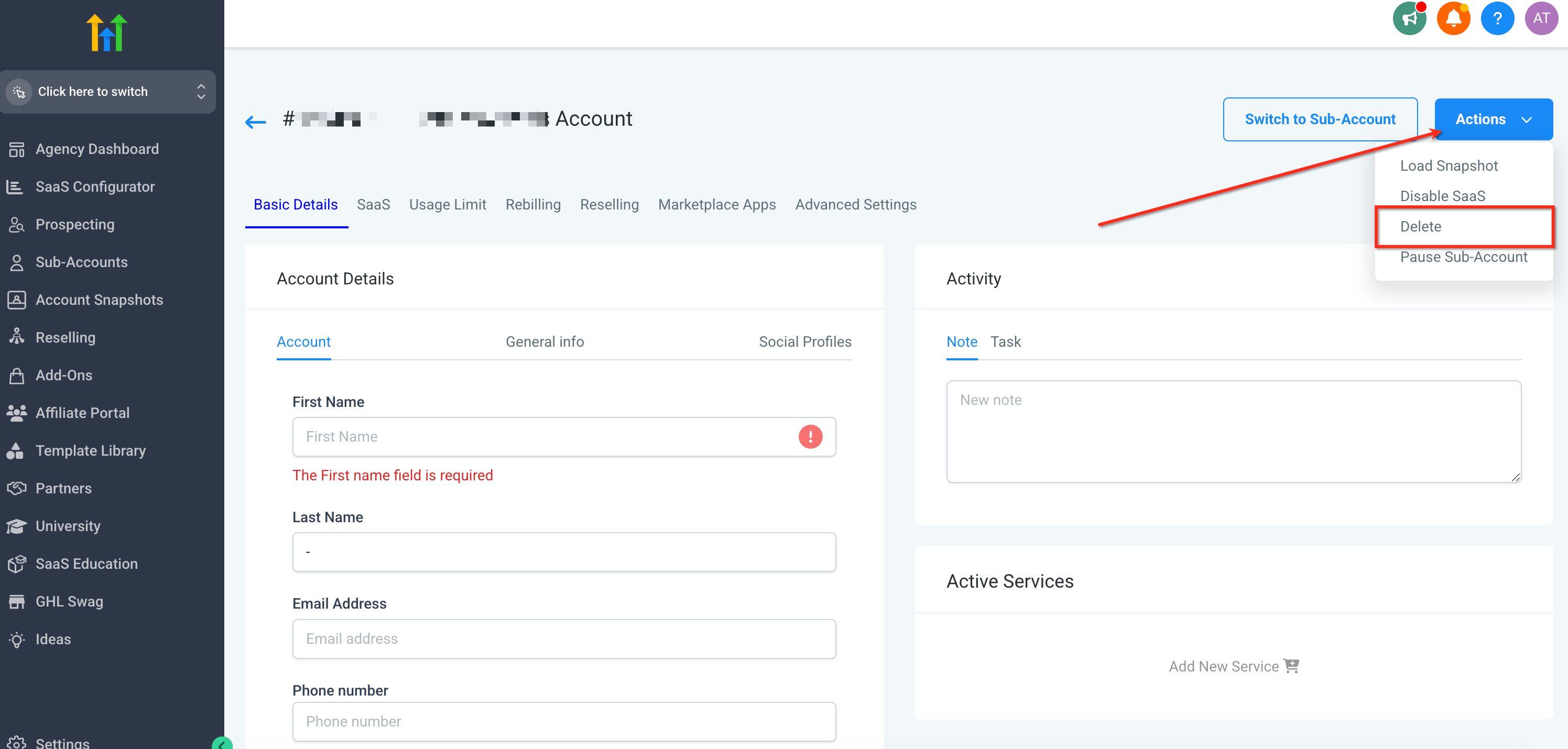Switch to the Advanced Settings tab
Viewport: 1568px width, 749px height.
855,204
